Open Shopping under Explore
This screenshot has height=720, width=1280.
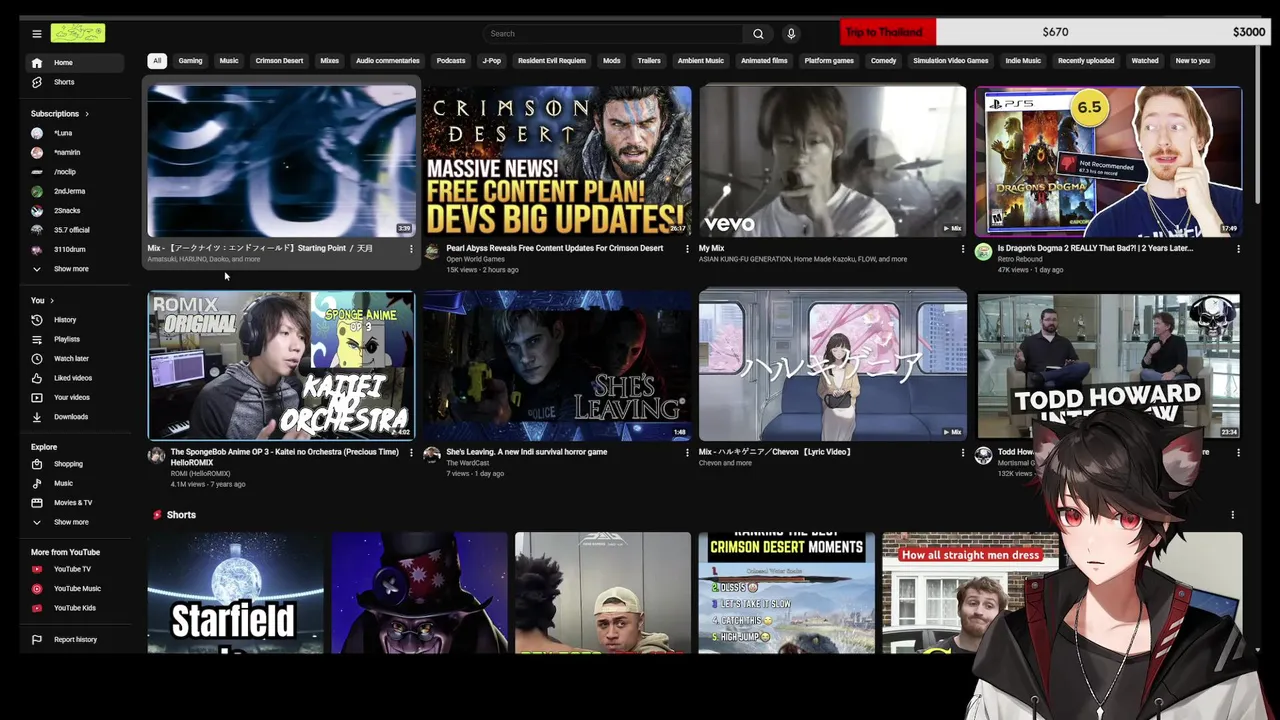coord(75,464)
